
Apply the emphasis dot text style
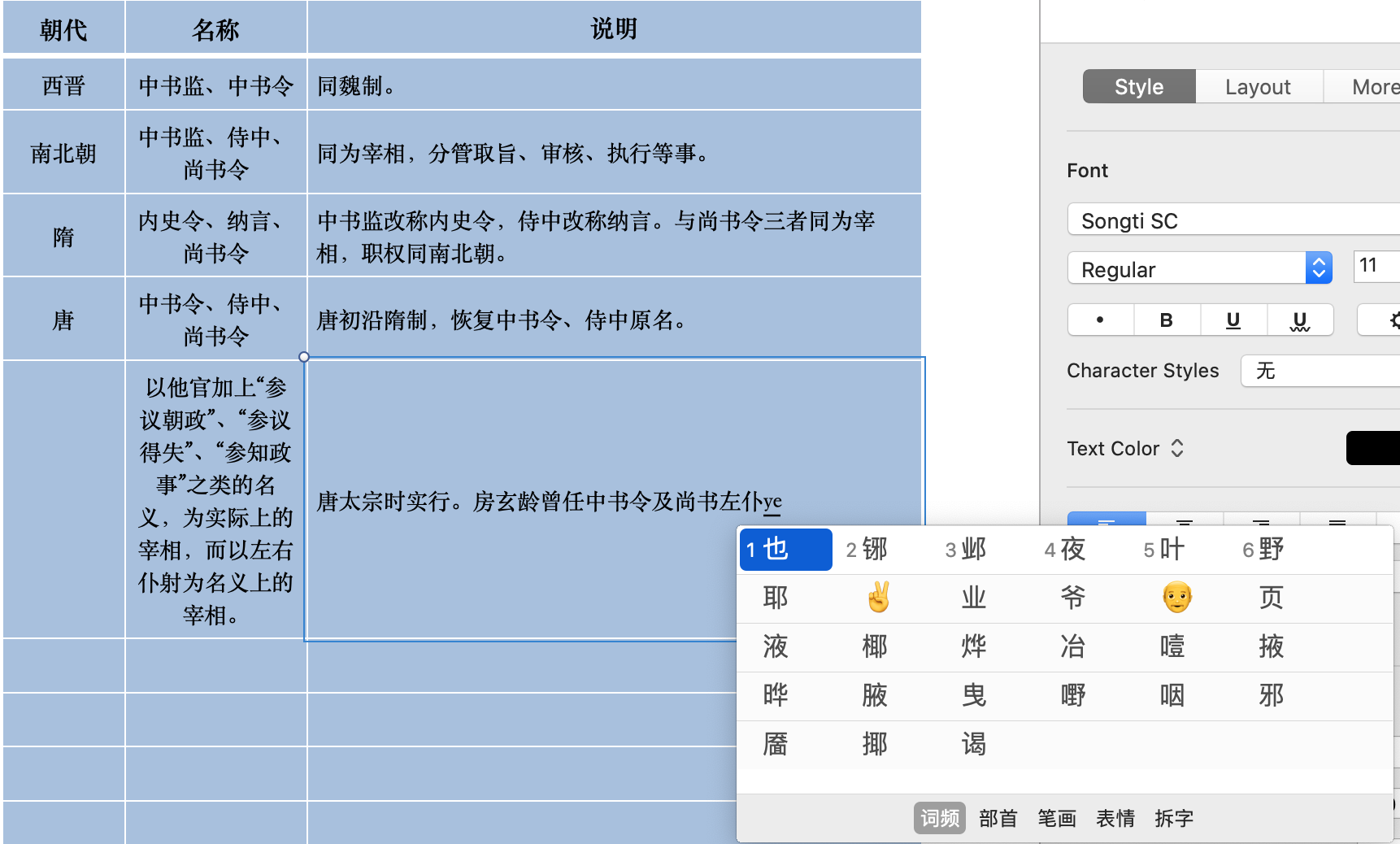tap(1100, 320)
